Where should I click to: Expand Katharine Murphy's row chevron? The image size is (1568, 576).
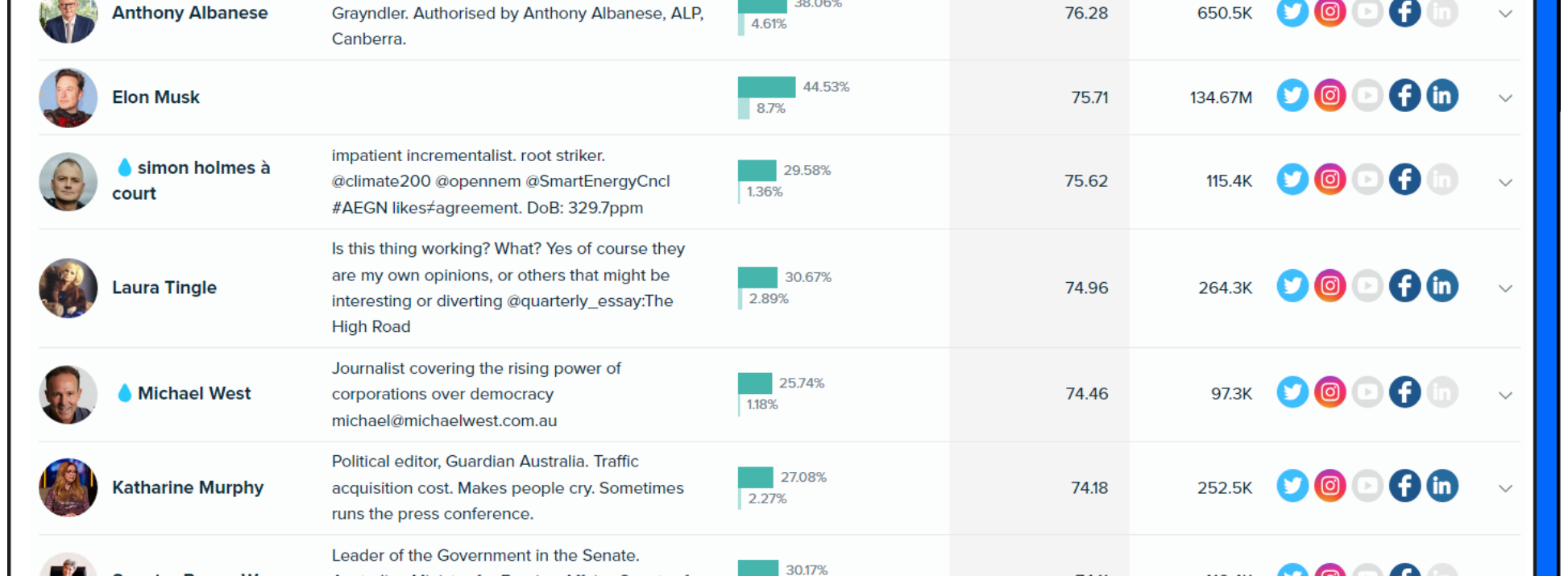1505,488
